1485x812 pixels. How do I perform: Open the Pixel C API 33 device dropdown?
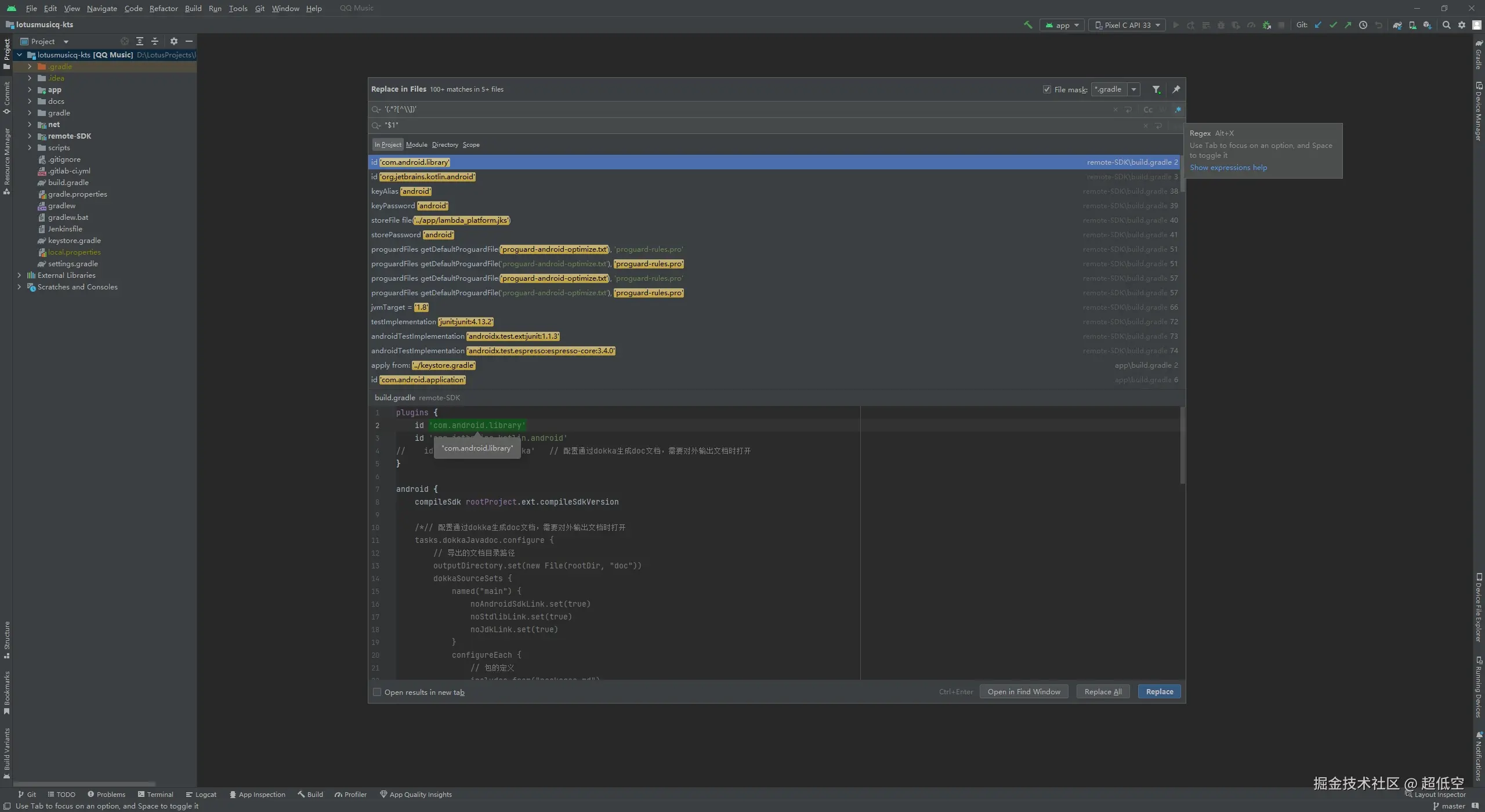click(1127, 25)
